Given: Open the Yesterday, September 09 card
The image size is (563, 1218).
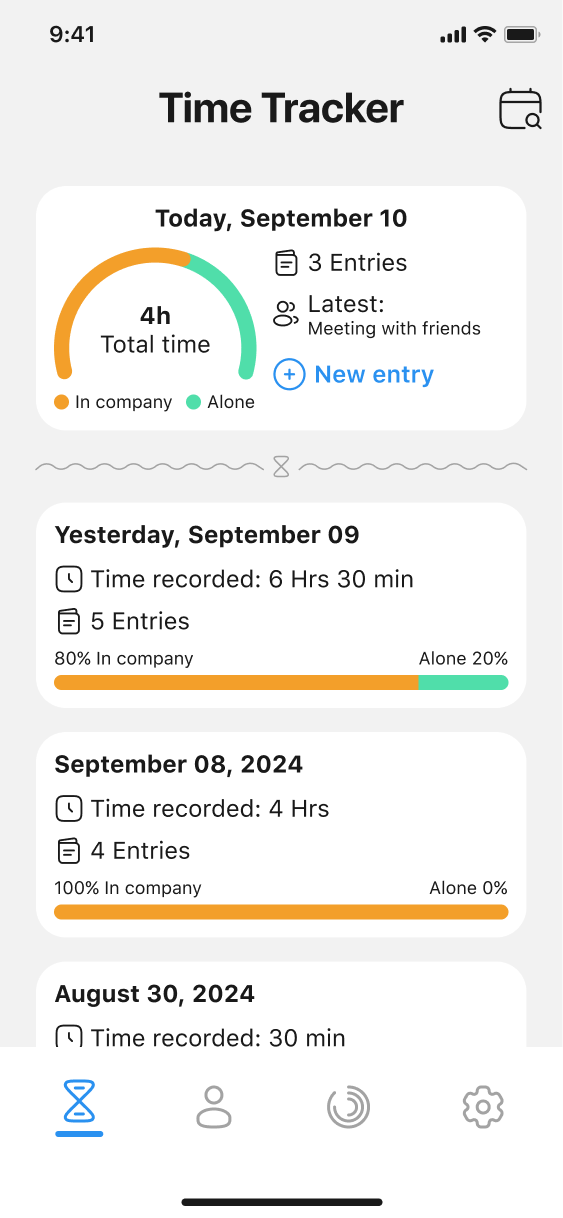Looking at the screenshot, I should 281,605.
